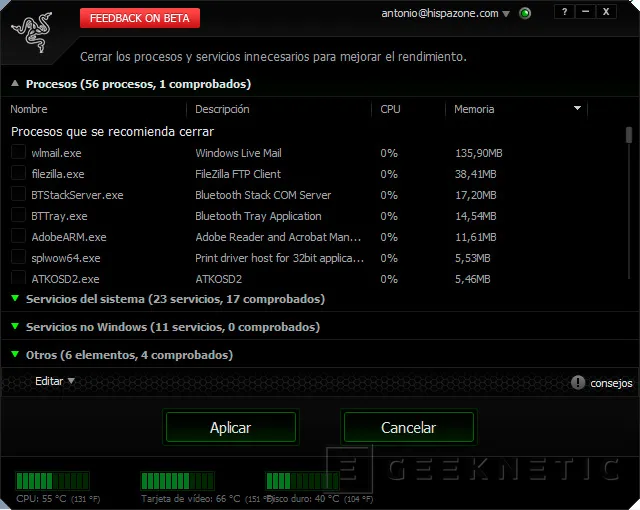Click the 17,20MB memory value
The width and height of the screenshot is (640, 510).
pyautogui.click(x=476, y=195)
